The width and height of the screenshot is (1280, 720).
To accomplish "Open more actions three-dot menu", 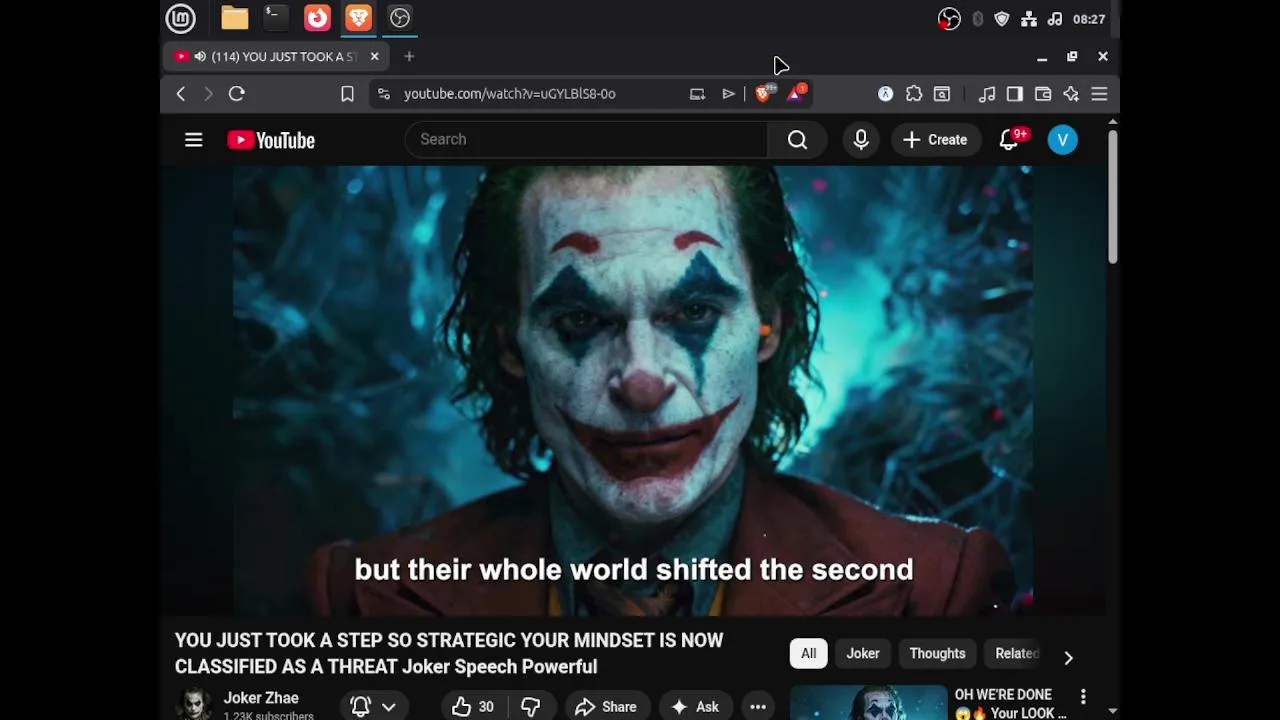I will (x=758, y=707).
